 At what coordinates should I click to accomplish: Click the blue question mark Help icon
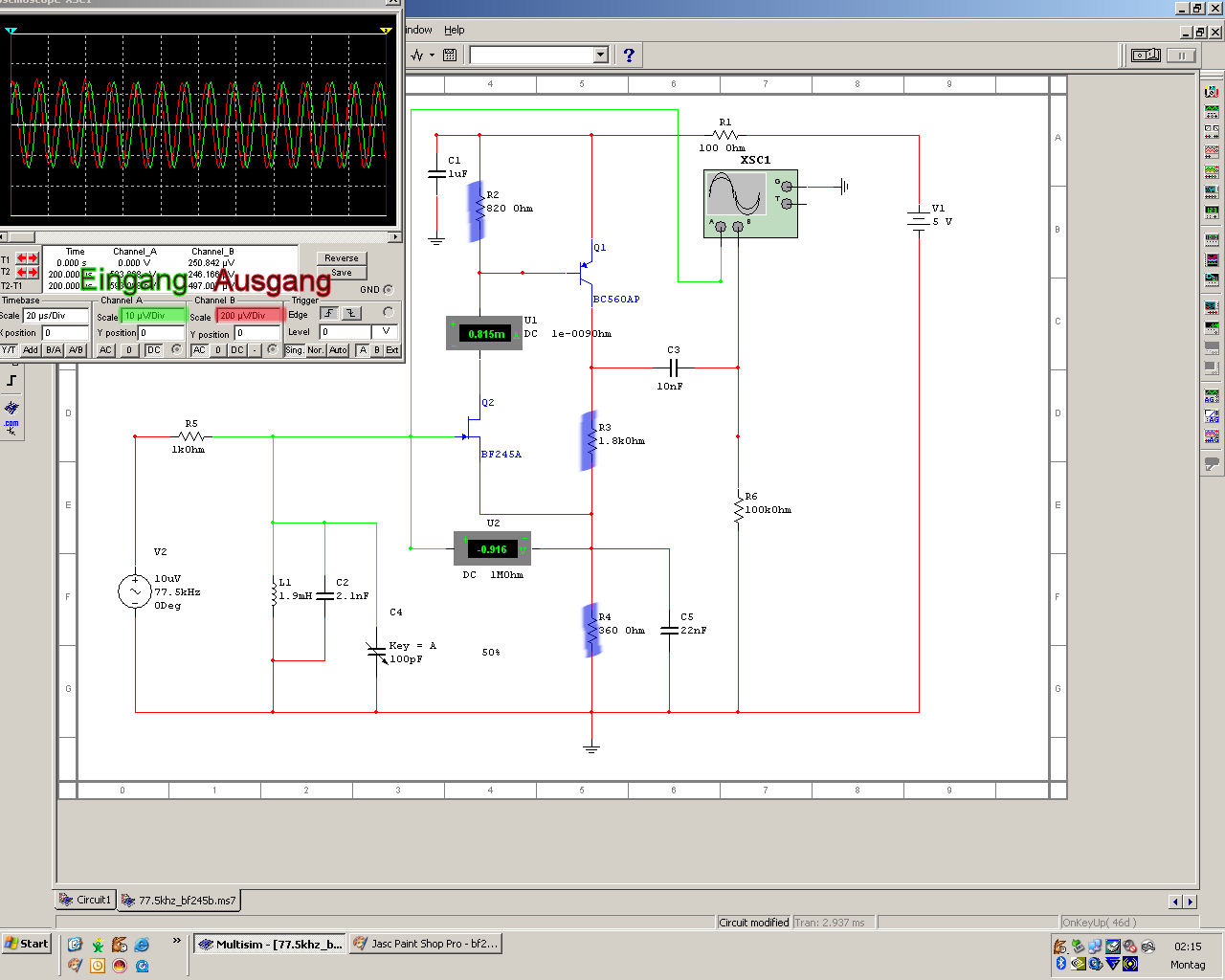pos(629,56)
